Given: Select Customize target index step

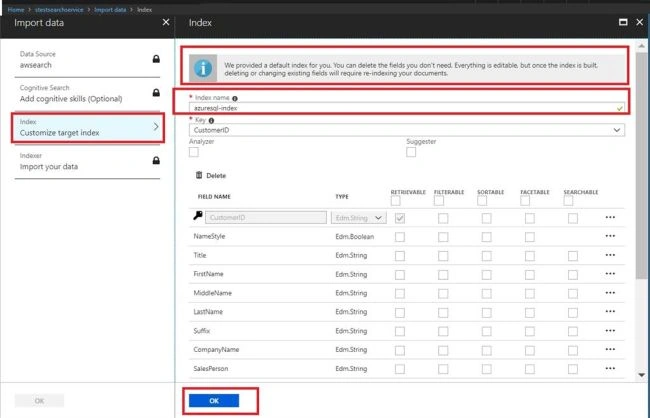Looking at the screenshot, I should point(87,128).
